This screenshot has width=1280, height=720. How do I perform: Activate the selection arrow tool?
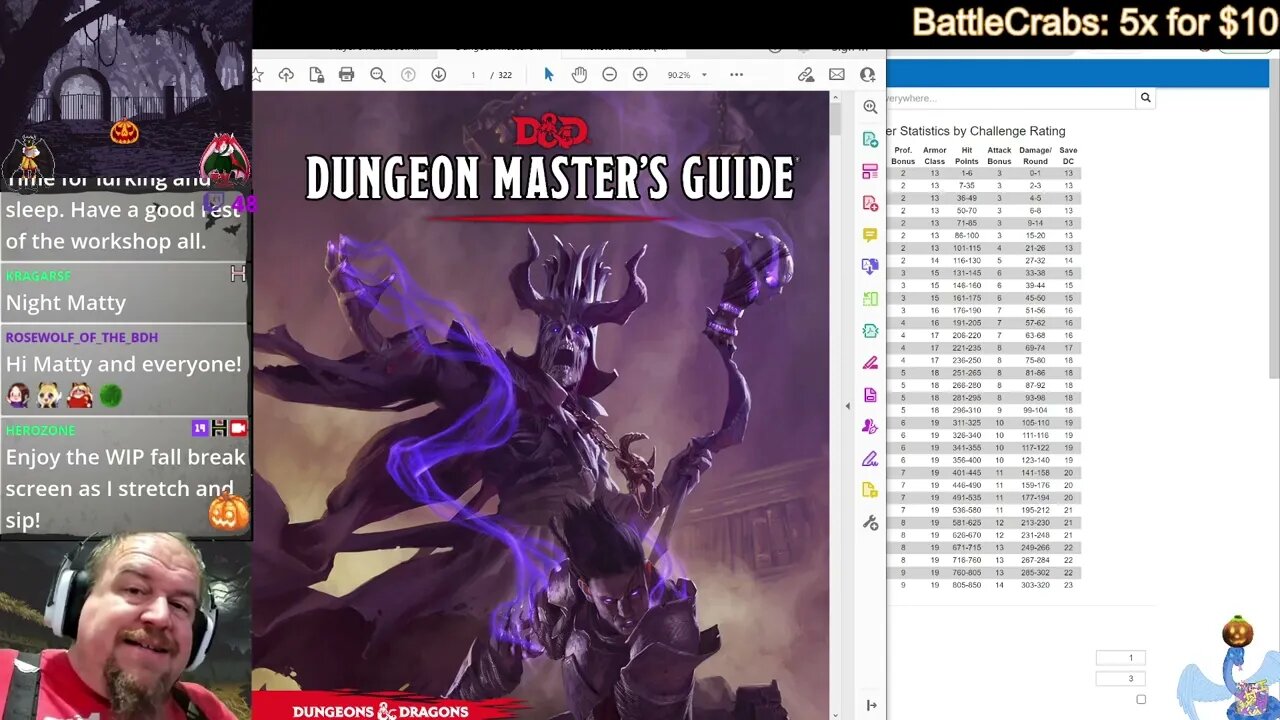tap(548, 75)
